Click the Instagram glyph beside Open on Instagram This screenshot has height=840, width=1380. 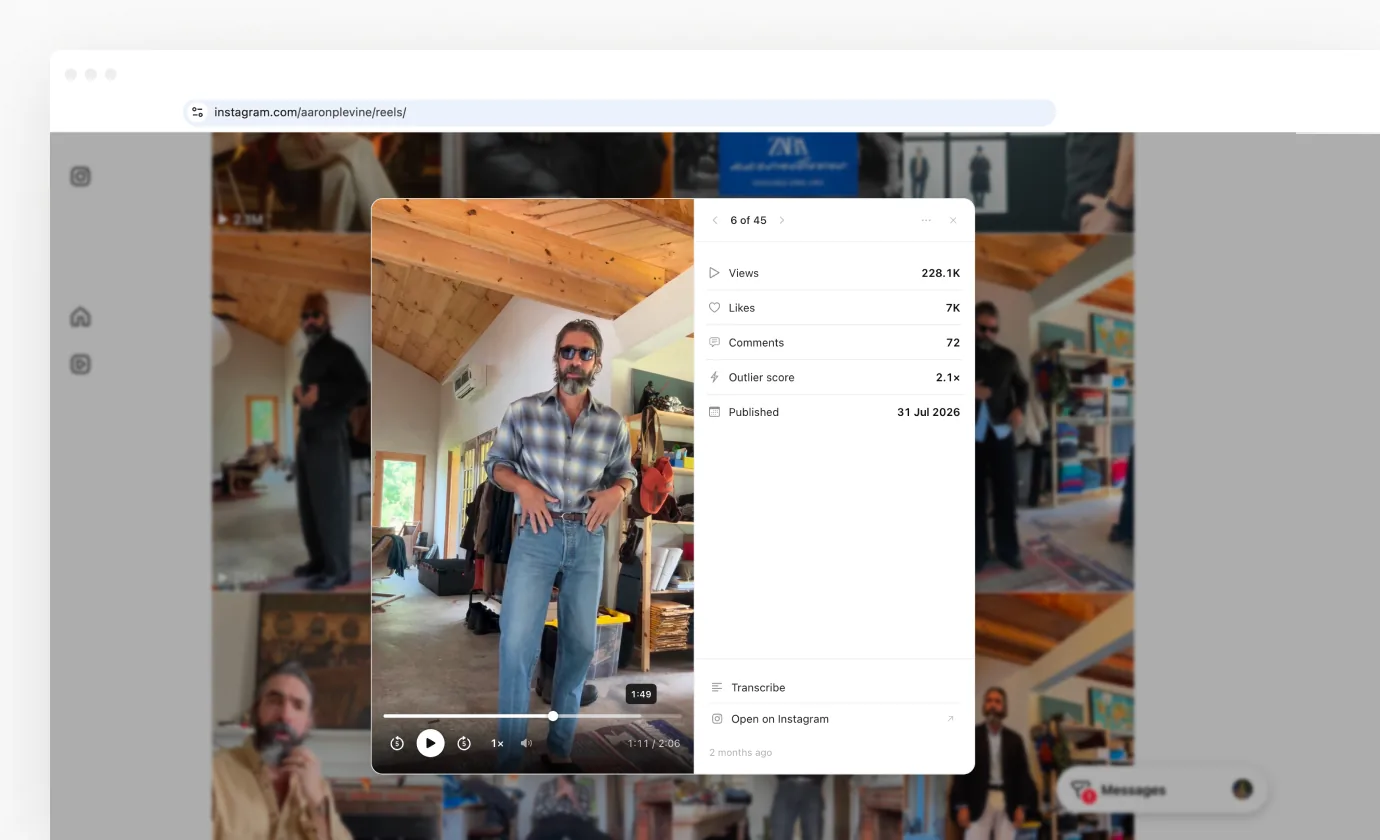point(717,719)
